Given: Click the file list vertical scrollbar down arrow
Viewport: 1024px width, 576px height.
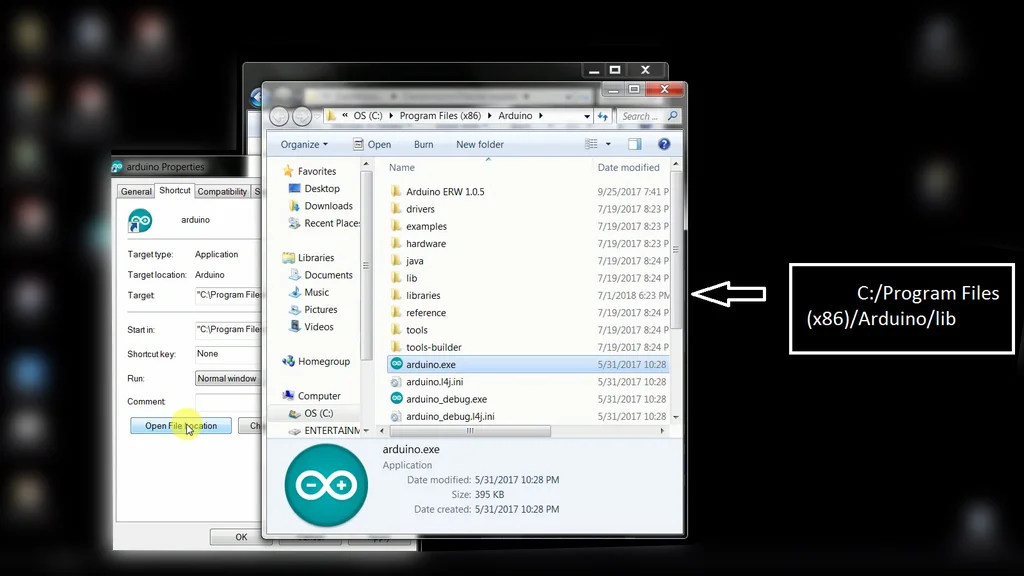Looking at the screenshot, I should click(676, 417).
